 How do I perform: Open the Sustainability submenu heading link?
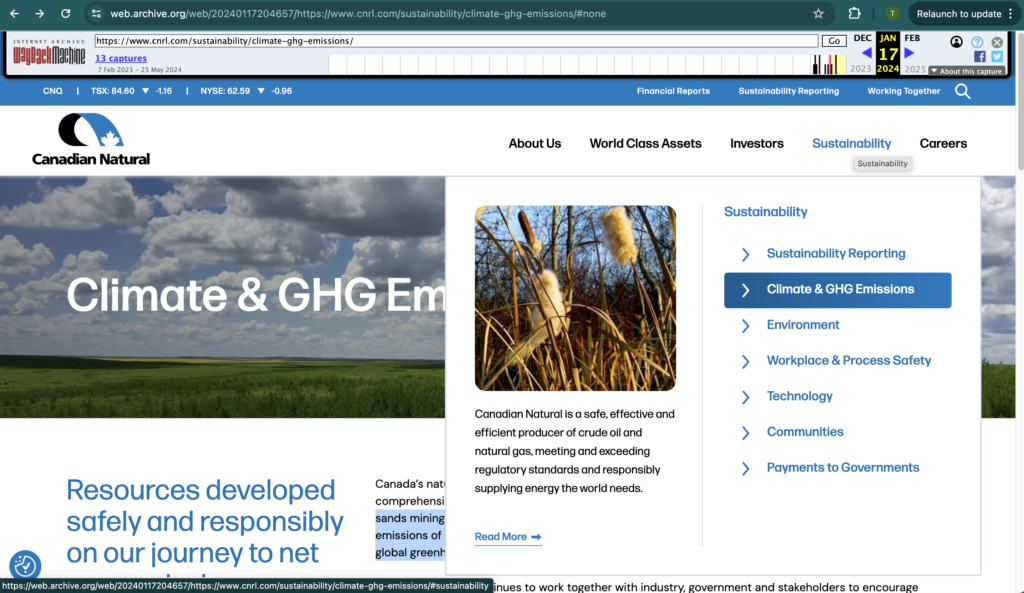point(765,212)
